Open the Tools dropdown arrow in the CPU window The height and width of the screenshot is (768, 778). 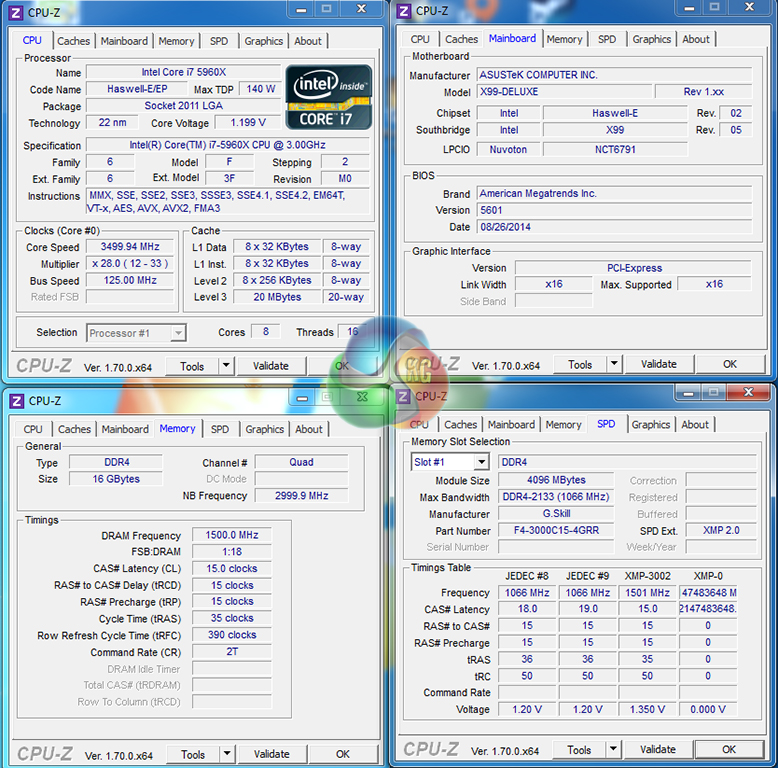tap(225, 366)
